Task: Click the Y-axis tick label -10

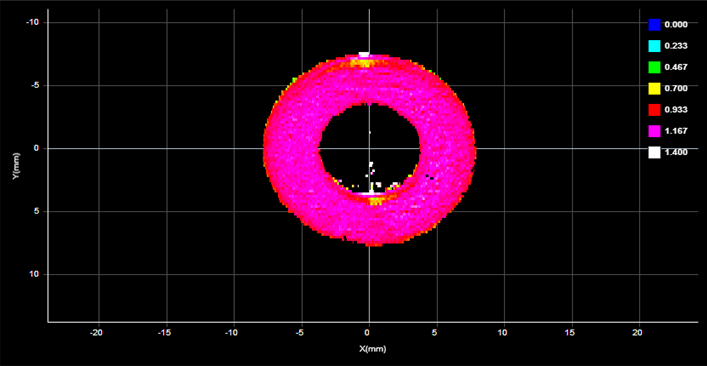Action: [x=35, y=23]
